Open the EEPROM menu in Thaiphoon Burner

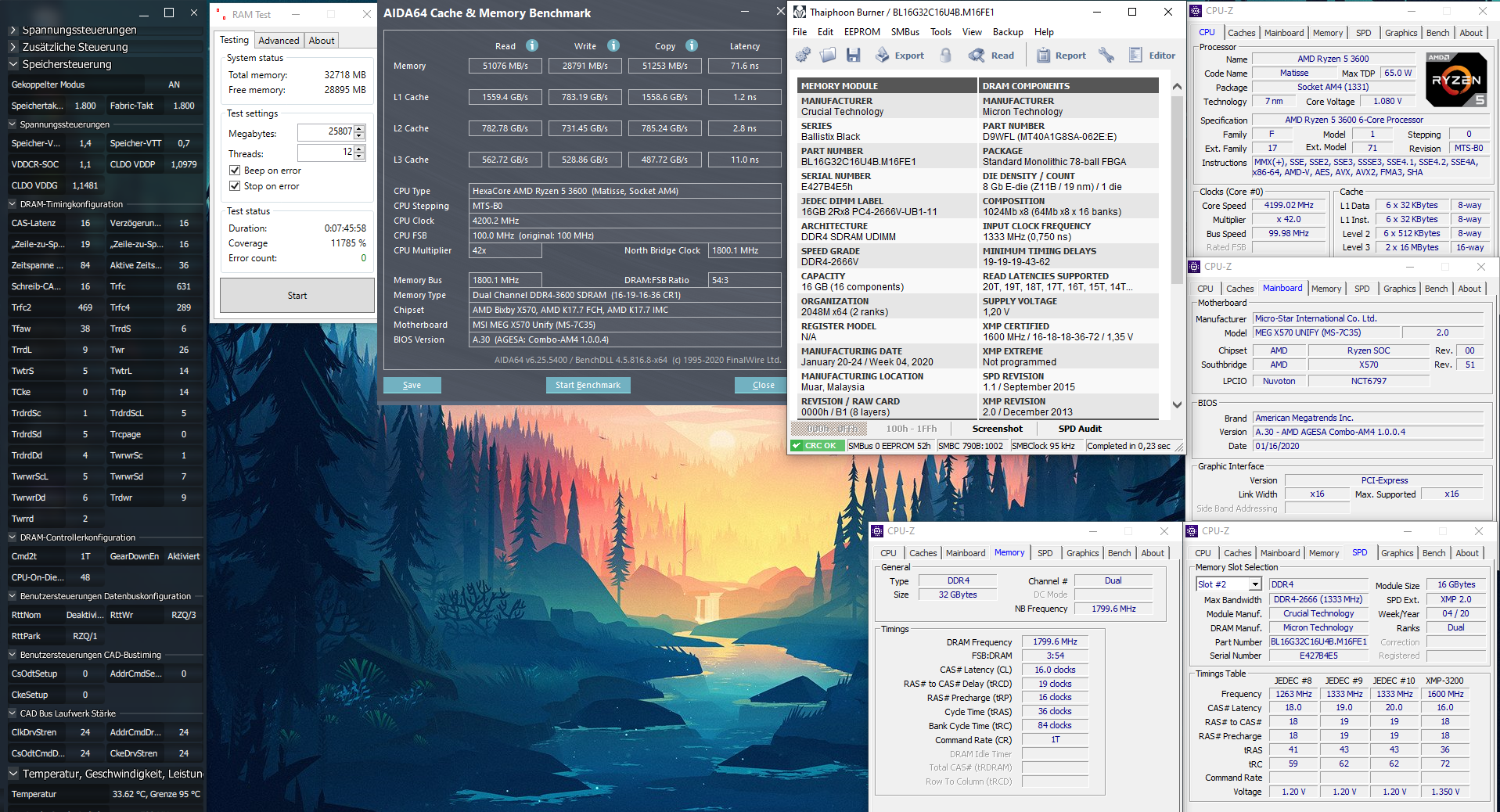862,32
